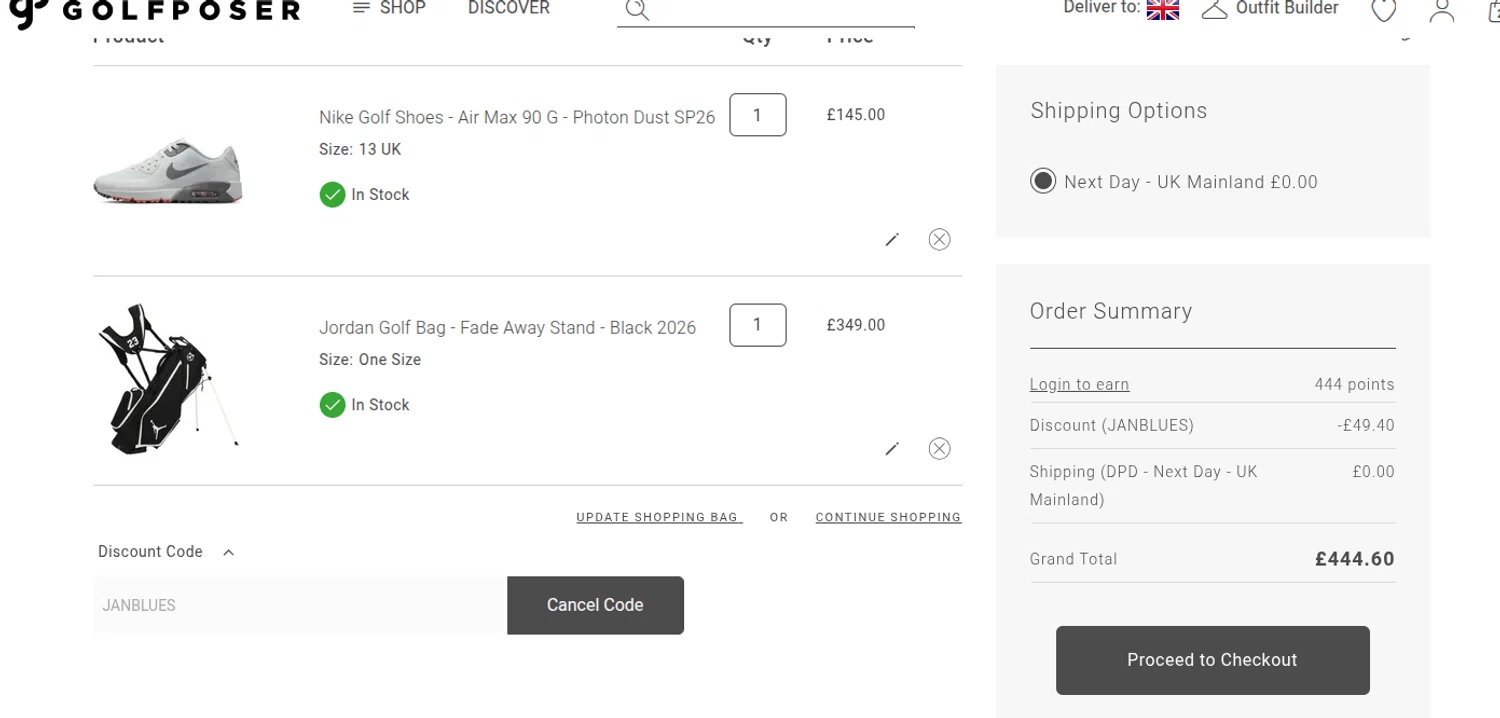Open the Jordan Golf Bag thumbnail

click(168, 377)
